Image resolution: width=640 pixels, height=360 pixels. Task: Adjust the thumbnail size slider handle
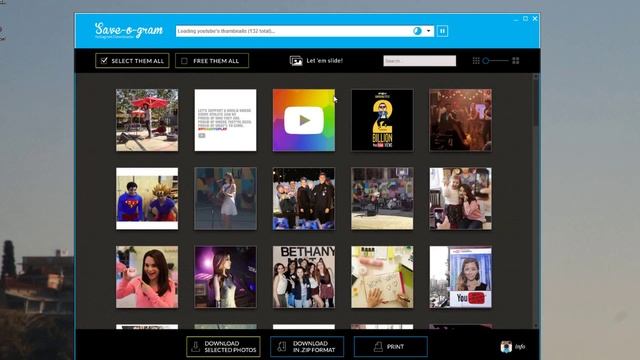(486, 61)
